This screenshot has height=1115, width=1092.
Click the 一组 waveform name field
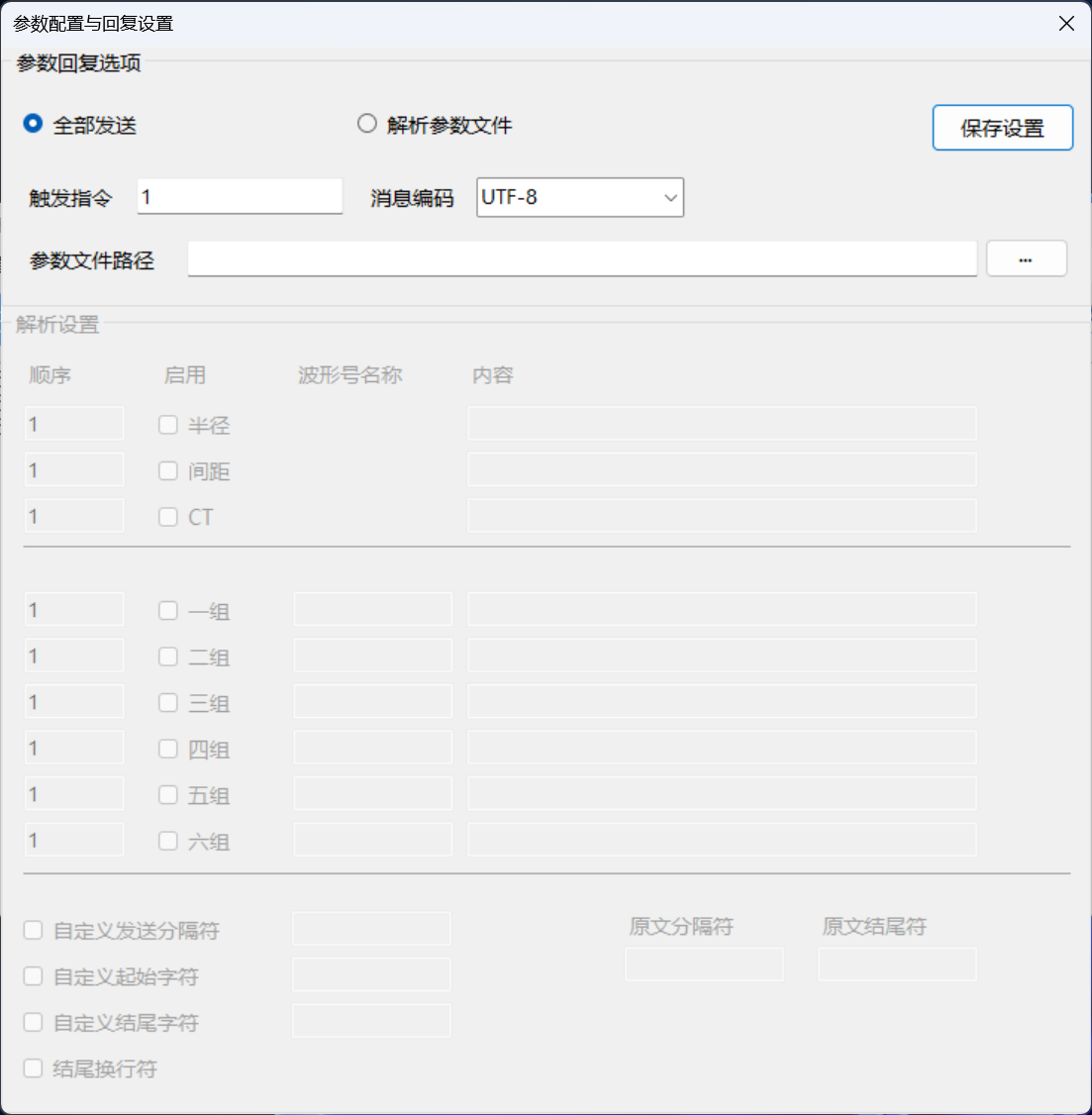pyautogui.click(x=373, y=609)
